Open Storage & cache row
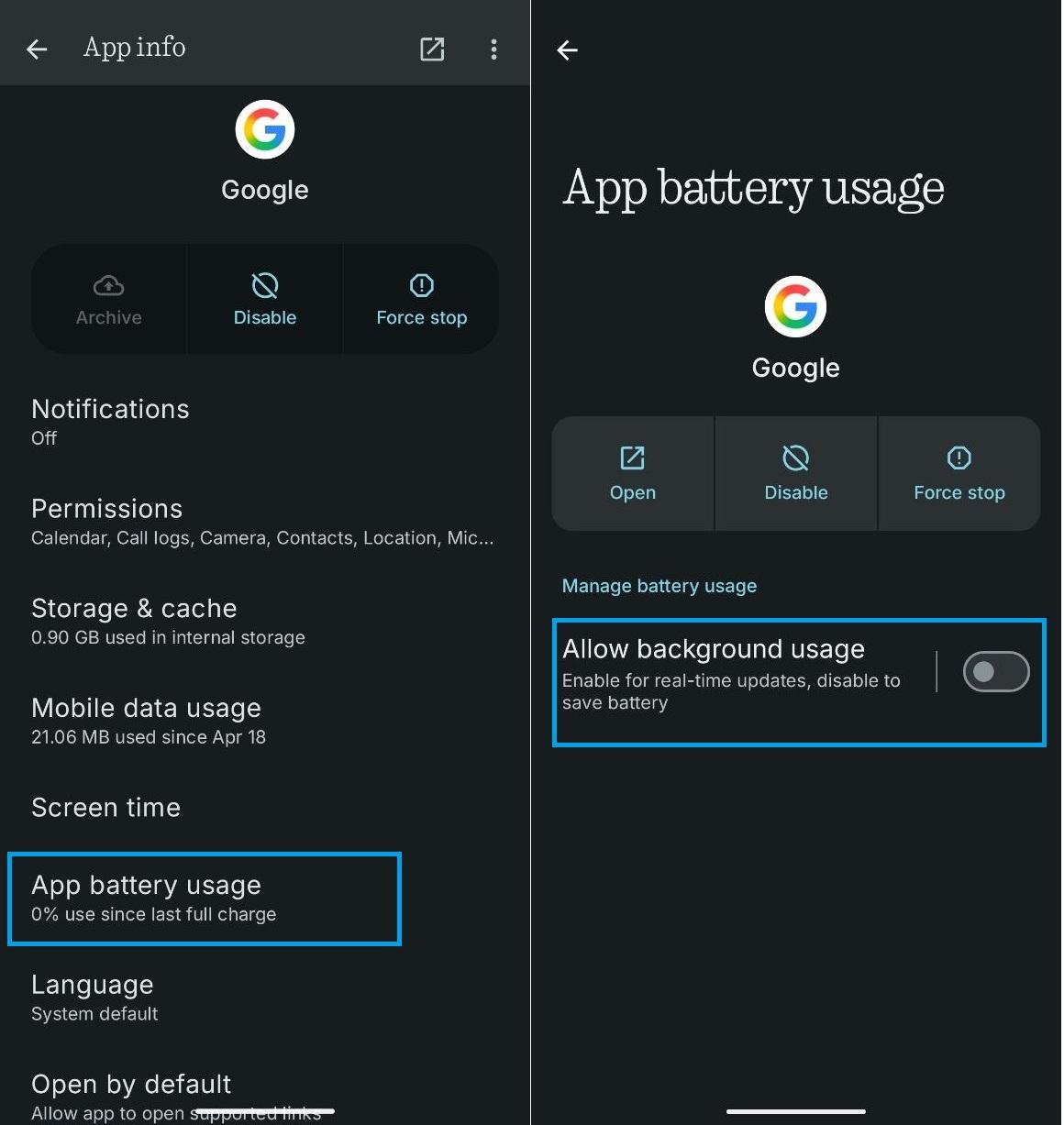1064x1125 pixels. (265, 622)
